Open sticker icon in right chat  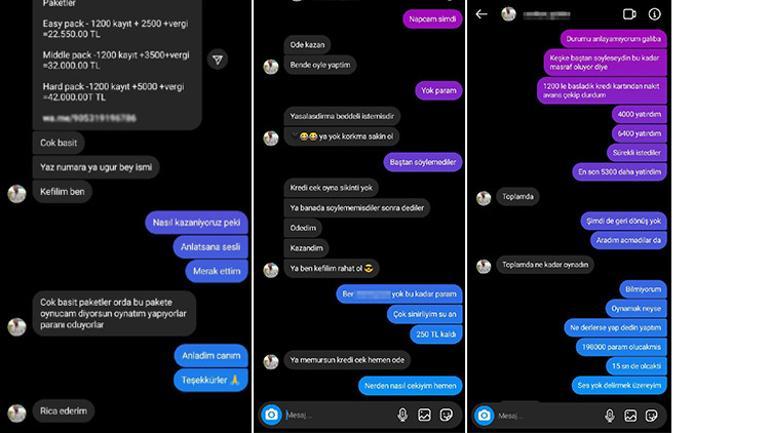[x=652, y=416]
